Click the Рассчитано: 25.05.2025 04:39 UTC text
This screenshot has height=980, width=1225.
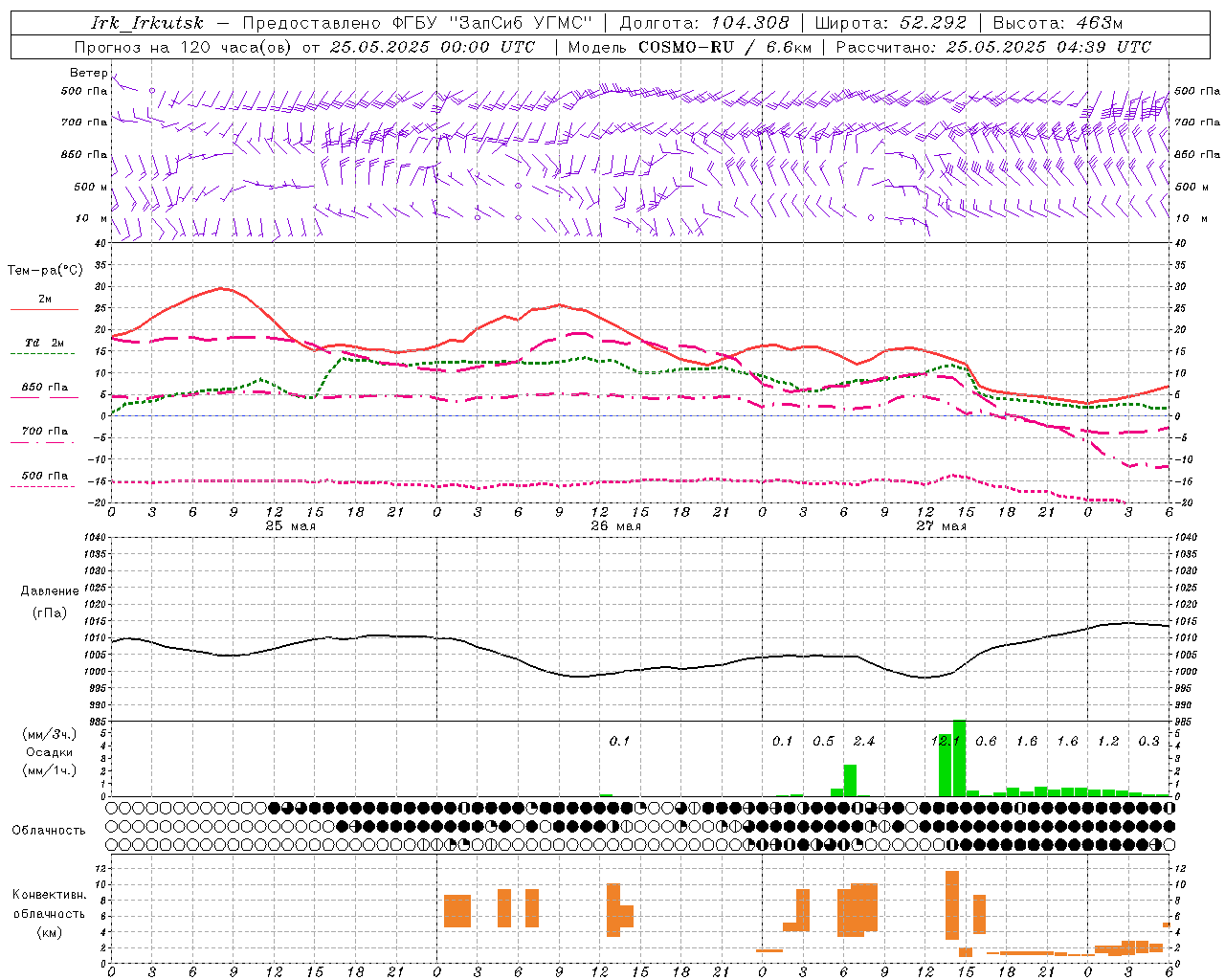993,47
